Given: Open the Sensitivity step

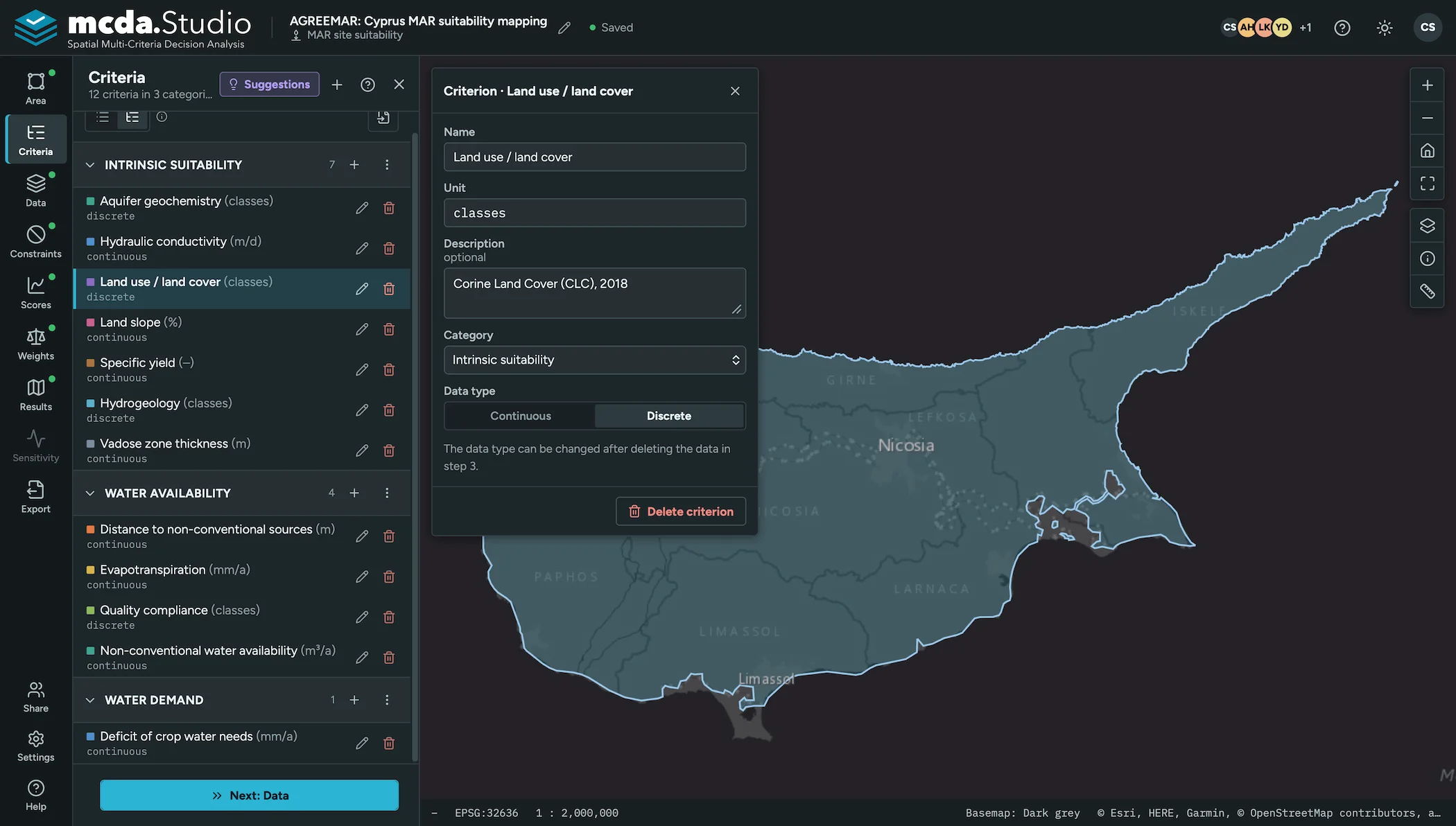Looking at the screenshot, I should click(35, 446).
